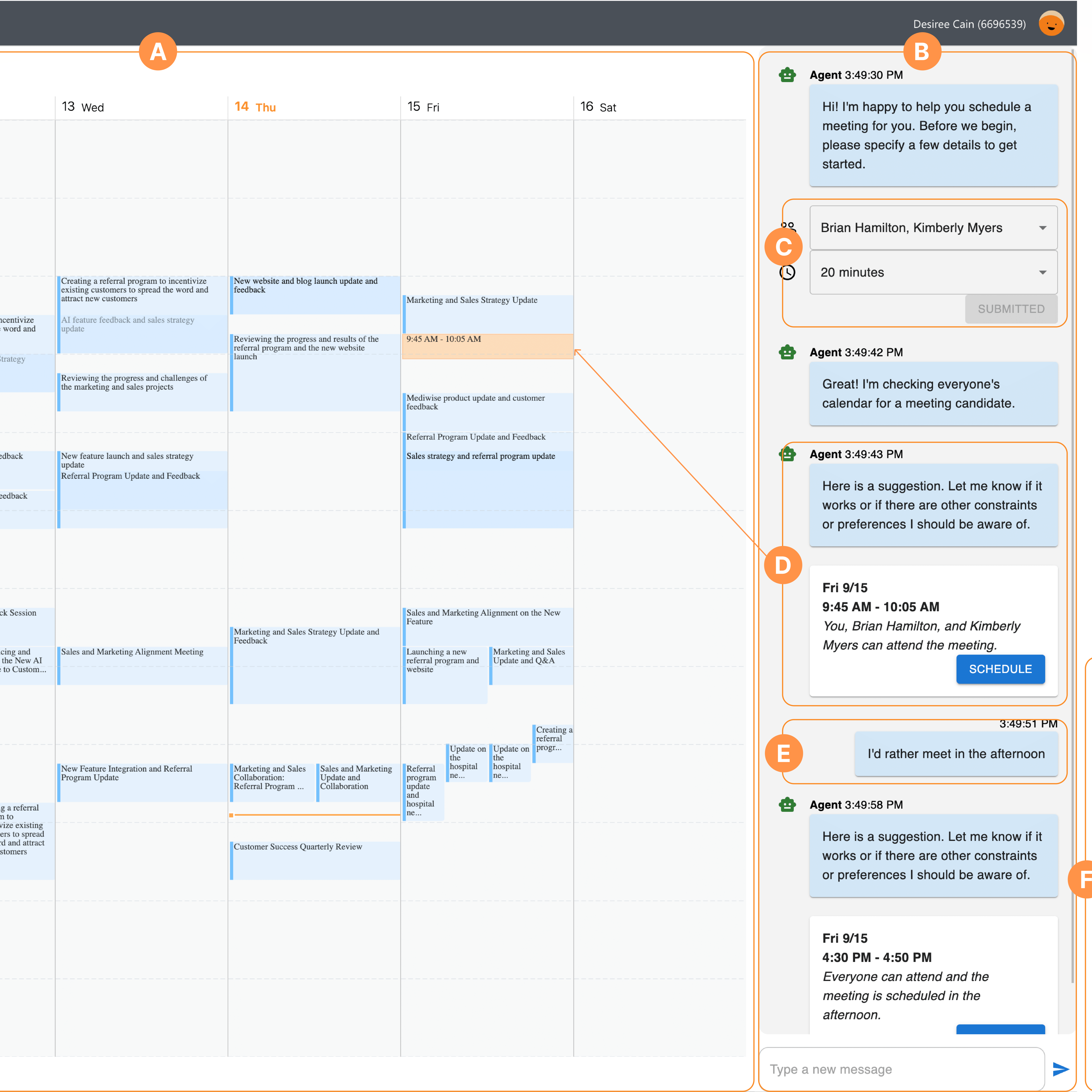Open 'Mediwise product update and customer feedback' event
1092x1092 pixels.
[488, 412]
